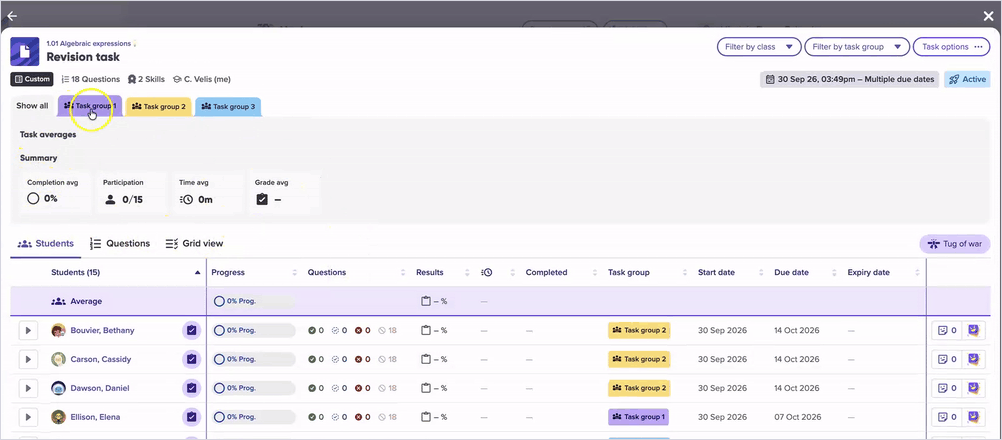This screenshot has height=440, width=1002.
Task: Go back using the arrow at top left
Action: click(12, 17)
